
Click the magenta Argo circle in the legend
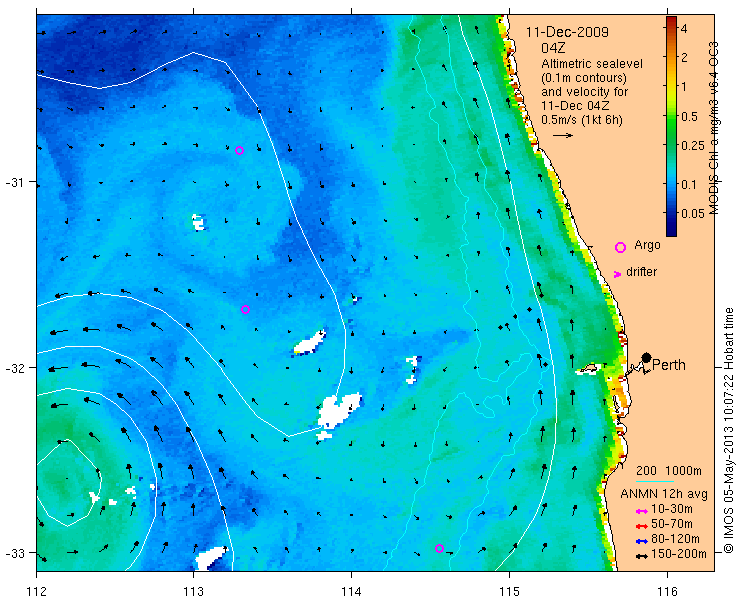tap(620, 247)
